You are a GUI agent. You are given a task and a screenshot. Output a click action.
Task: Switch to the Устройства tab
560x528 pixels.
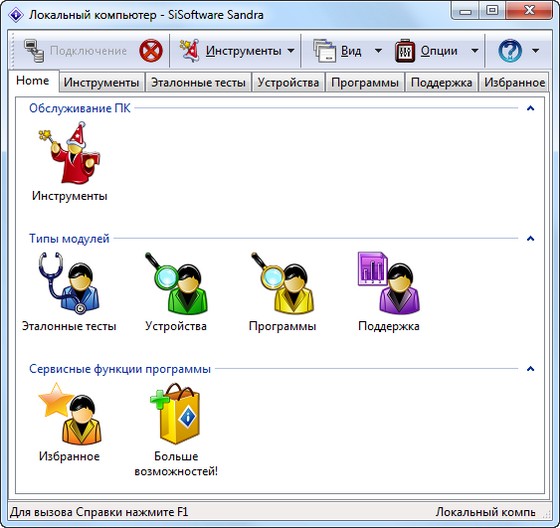coord(288,83)
